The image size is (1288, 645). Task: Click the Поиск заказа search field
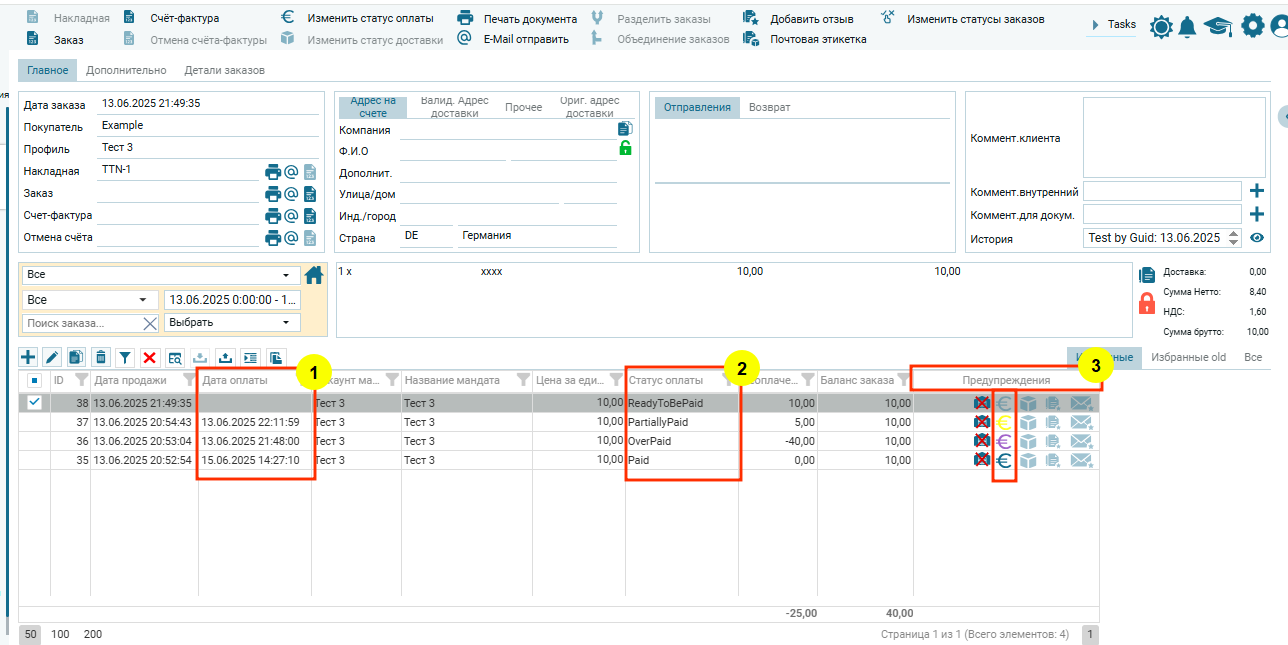tap(80, 323)
